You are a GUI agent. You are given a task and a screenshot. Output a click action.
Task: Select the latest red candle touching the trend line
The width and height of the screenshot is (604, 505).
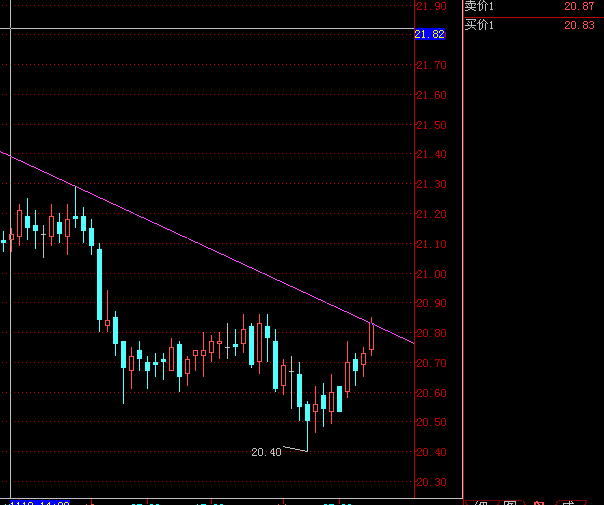click(371, 336)
